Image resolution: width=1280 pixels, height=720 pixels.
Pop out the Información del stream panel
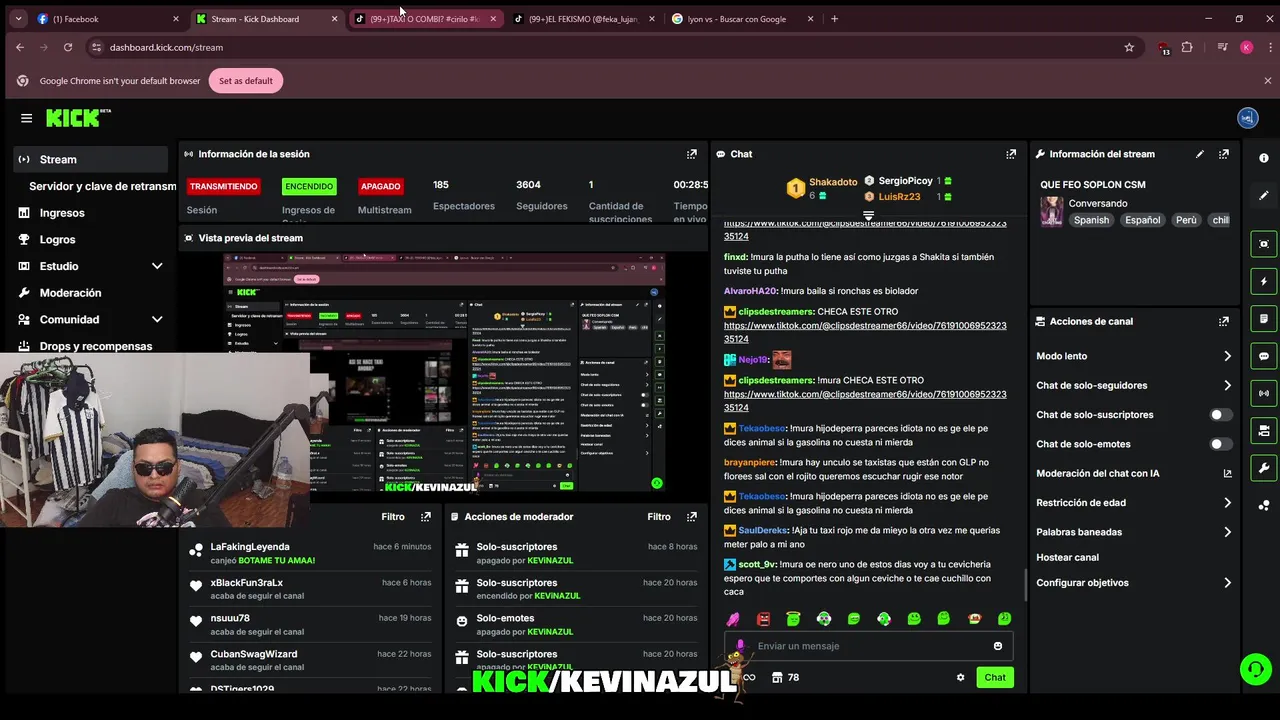(x=1224, y=154)
